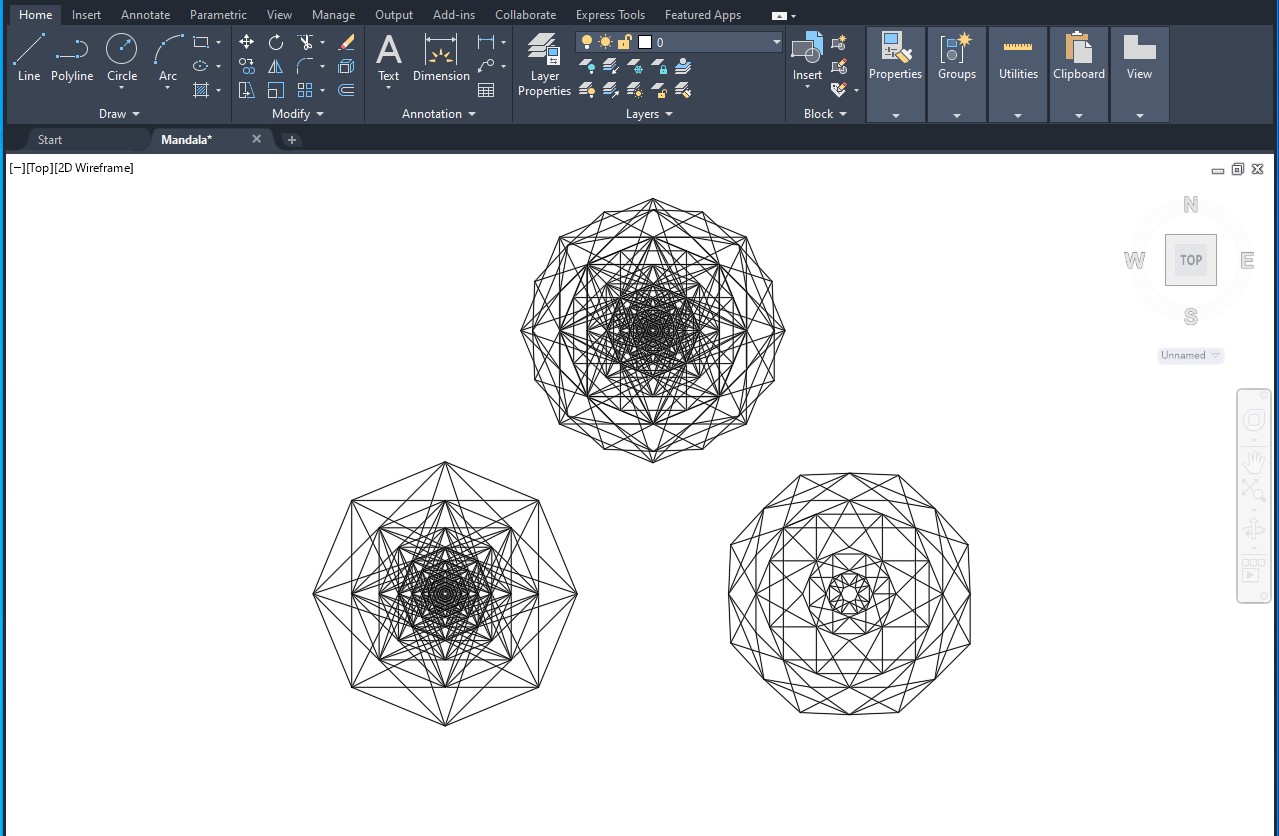Switch to the Start file tab
The width and height of the screenshot is (1279, 836).
pyautogui.click(x=50, y=140)
